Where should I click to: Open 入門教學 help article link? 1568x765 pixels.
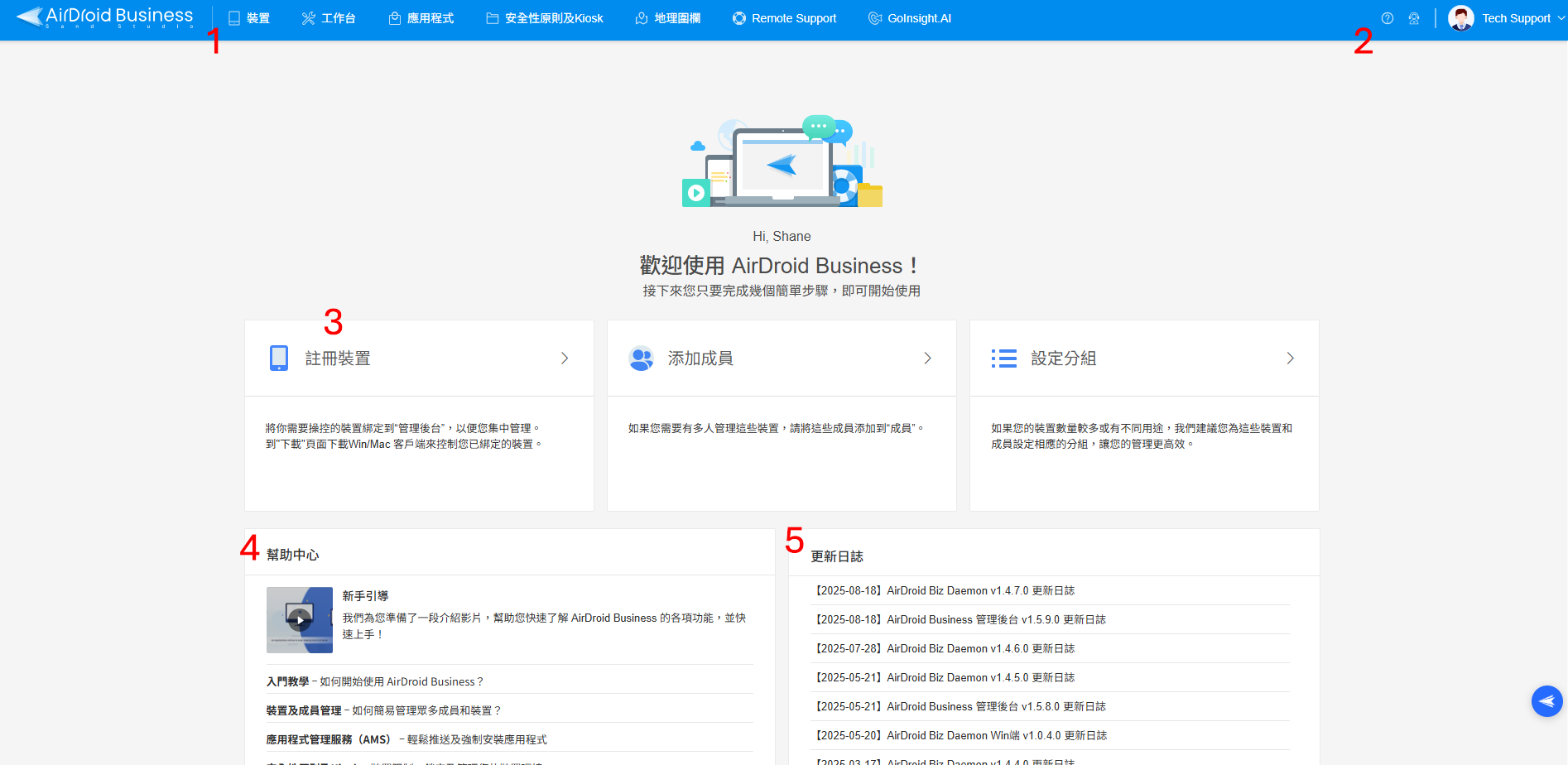(x=374, y=681)
